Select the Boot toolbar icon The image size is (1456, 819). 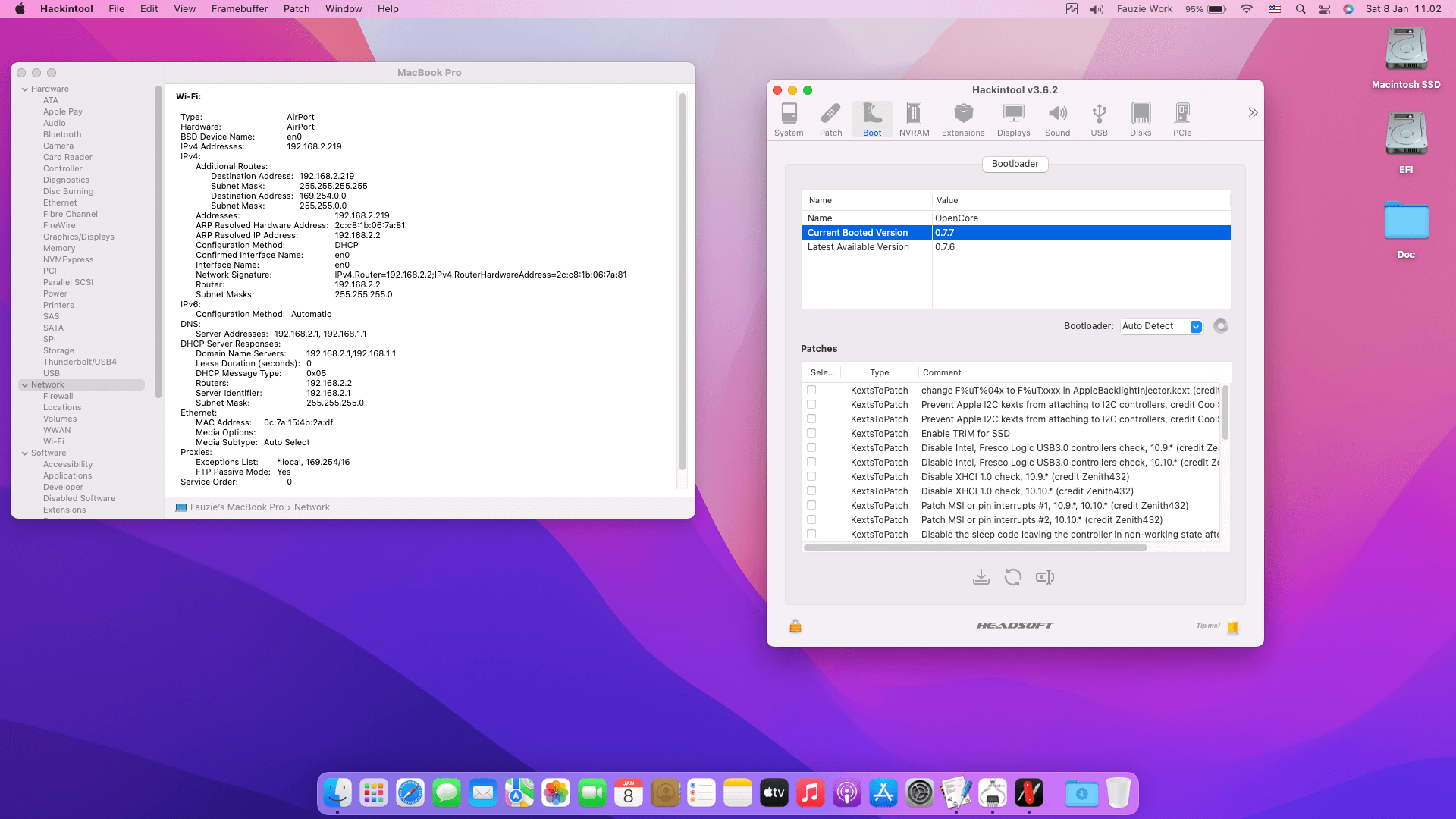tap(872, 120)
